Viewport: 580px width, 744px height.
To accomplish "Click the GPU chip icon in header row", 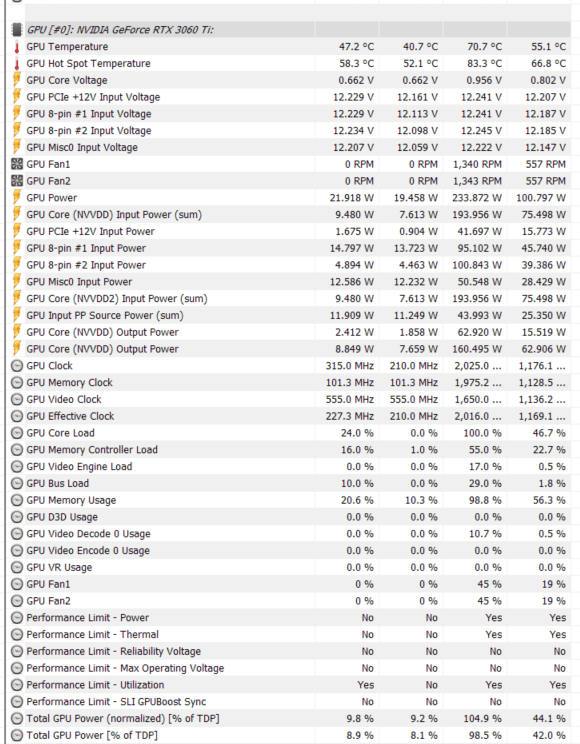I will 17,30.
